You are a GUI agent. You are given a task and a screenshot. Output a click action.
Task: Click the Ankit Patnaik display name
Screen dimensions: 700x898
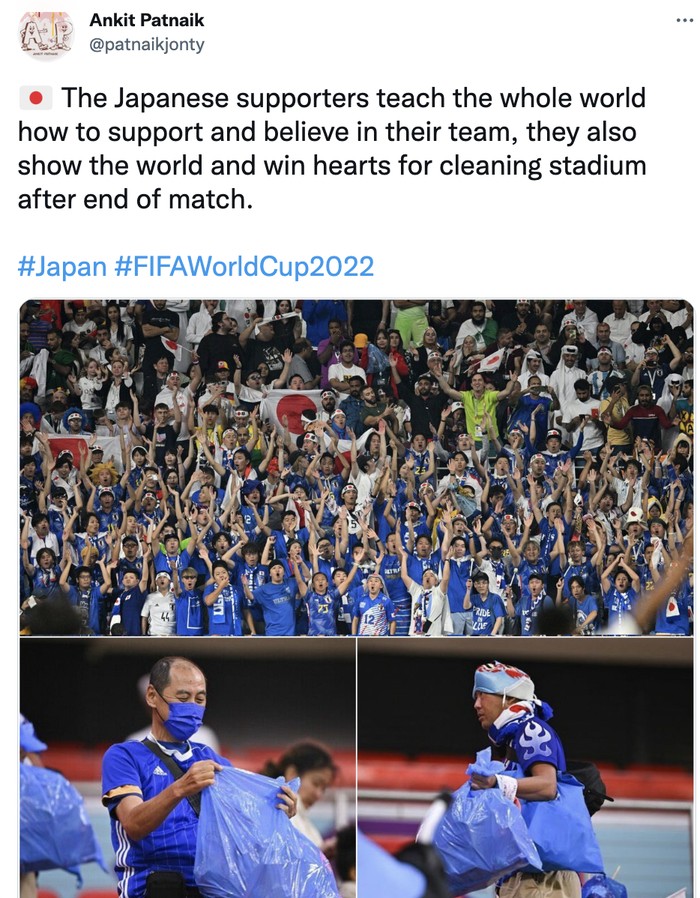(146, 20)
